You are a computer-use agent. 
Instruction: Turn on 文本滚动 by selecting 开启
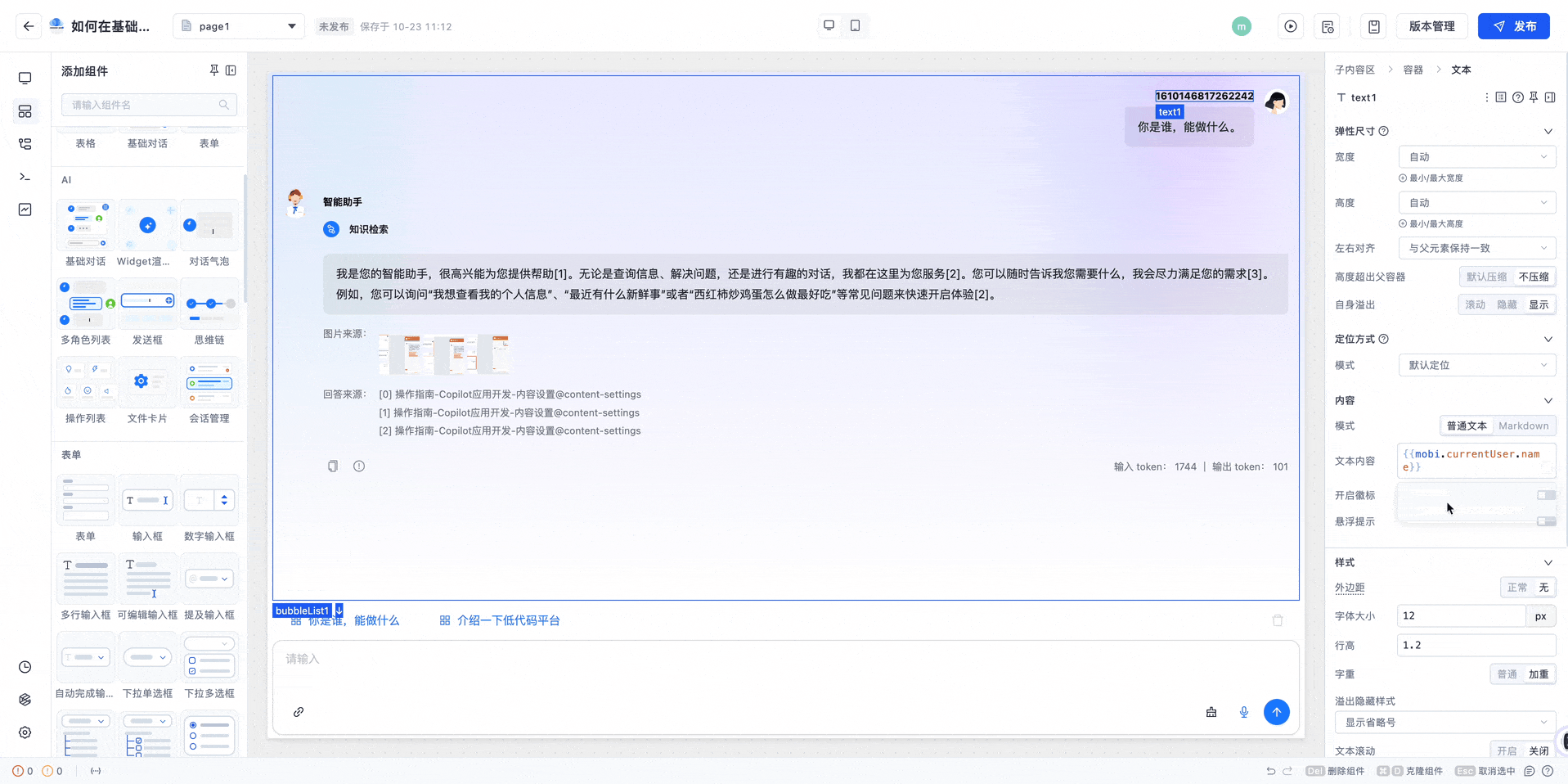tap(1507, 750)
